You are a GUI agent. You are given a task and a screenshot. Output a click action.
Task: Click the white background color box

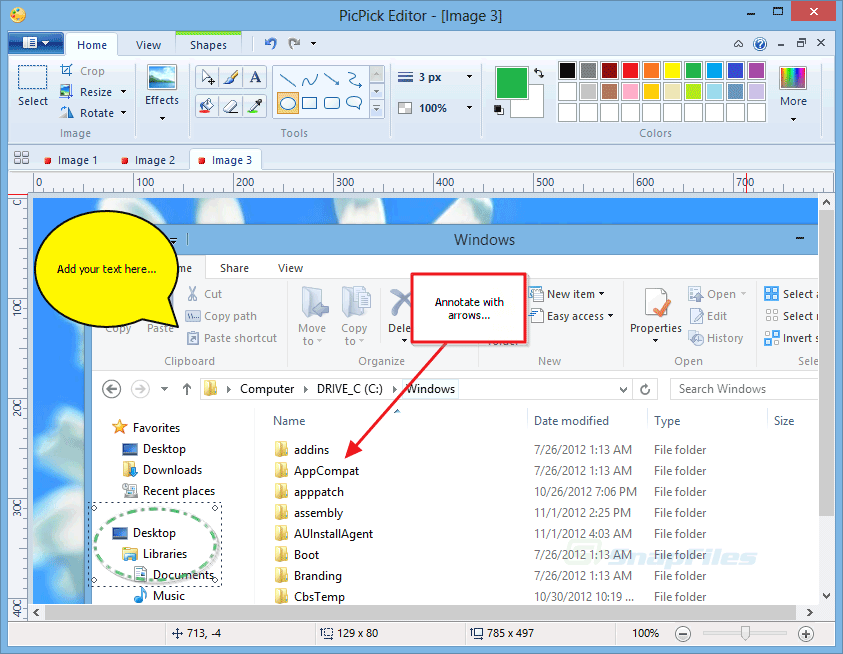tap(533, 109)
